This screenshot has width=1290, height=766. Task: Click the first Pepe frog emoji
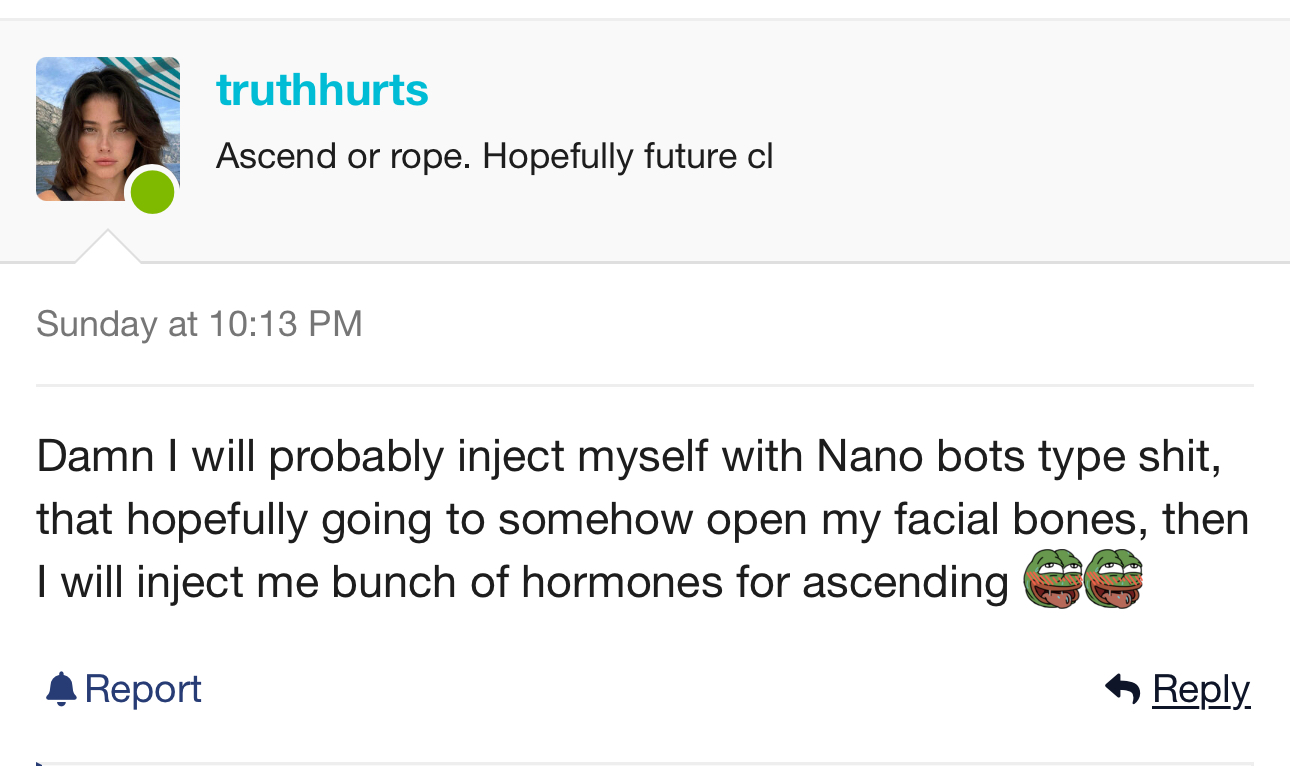click(x=1052, y=580)
